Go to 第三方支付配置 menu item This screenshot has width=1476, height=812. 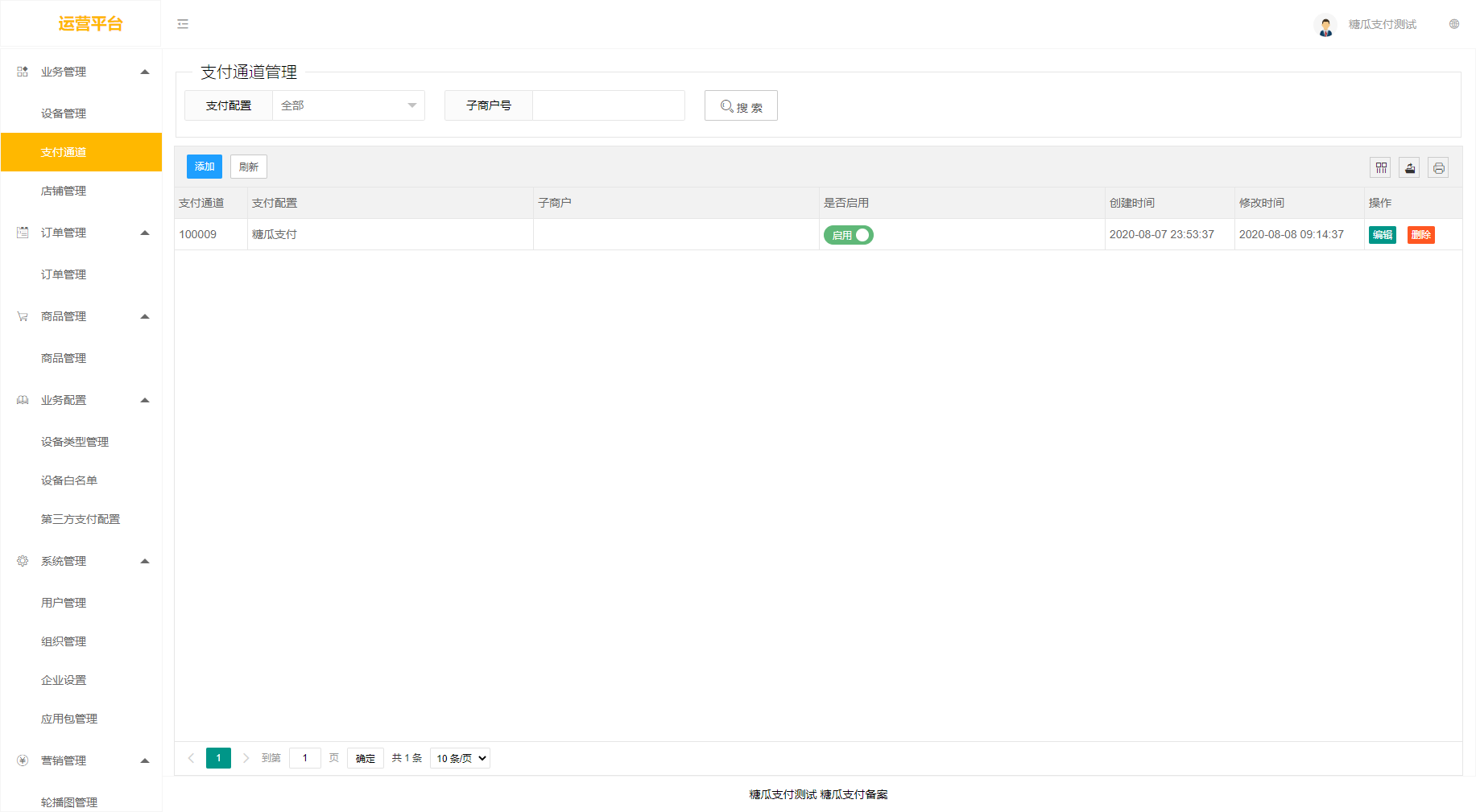81,519
